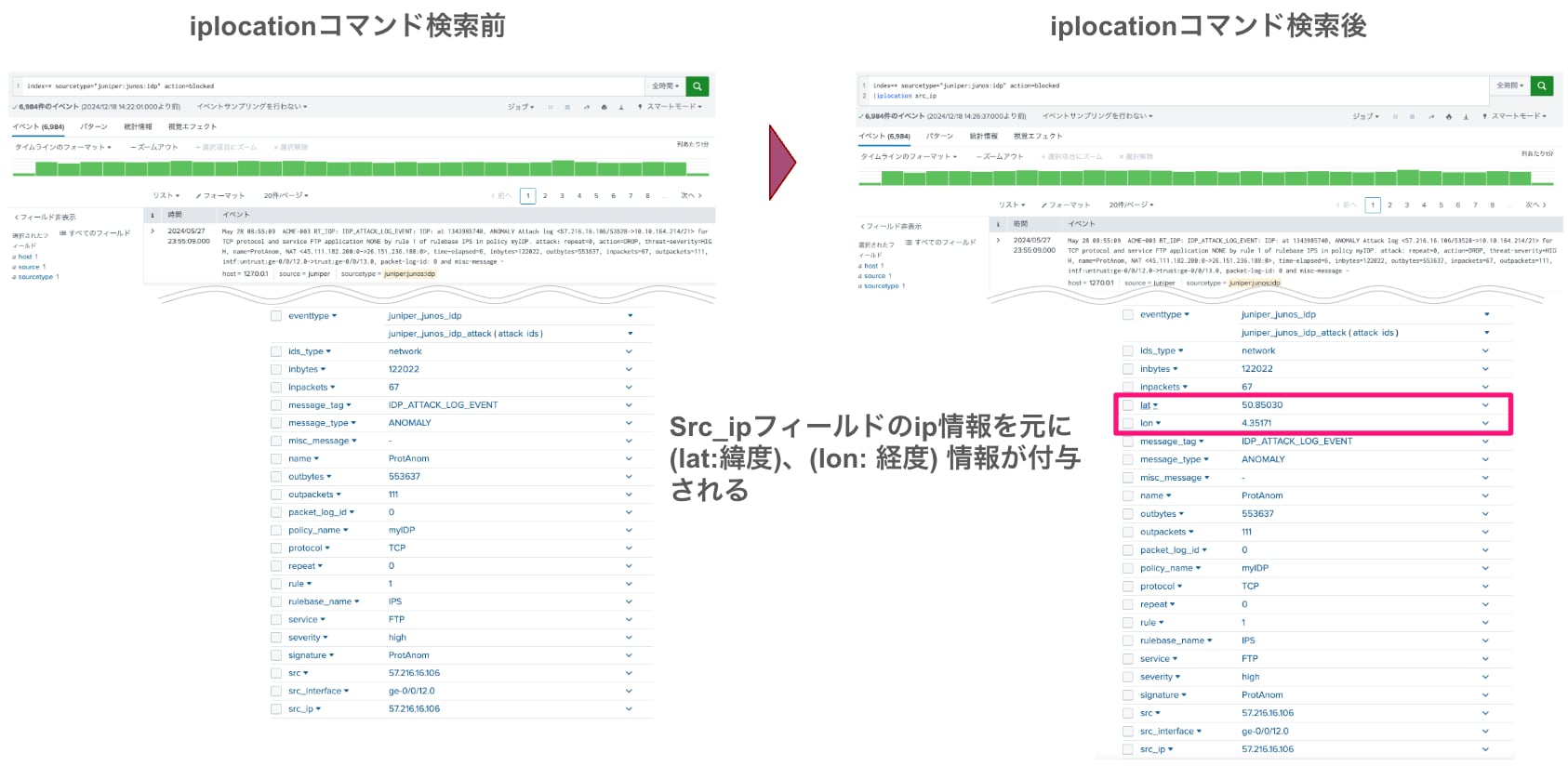This screenshot has width=1568, height=766.
Task: Open スマートモード dropdown in right screenshot
Action: pos(1519,116)
